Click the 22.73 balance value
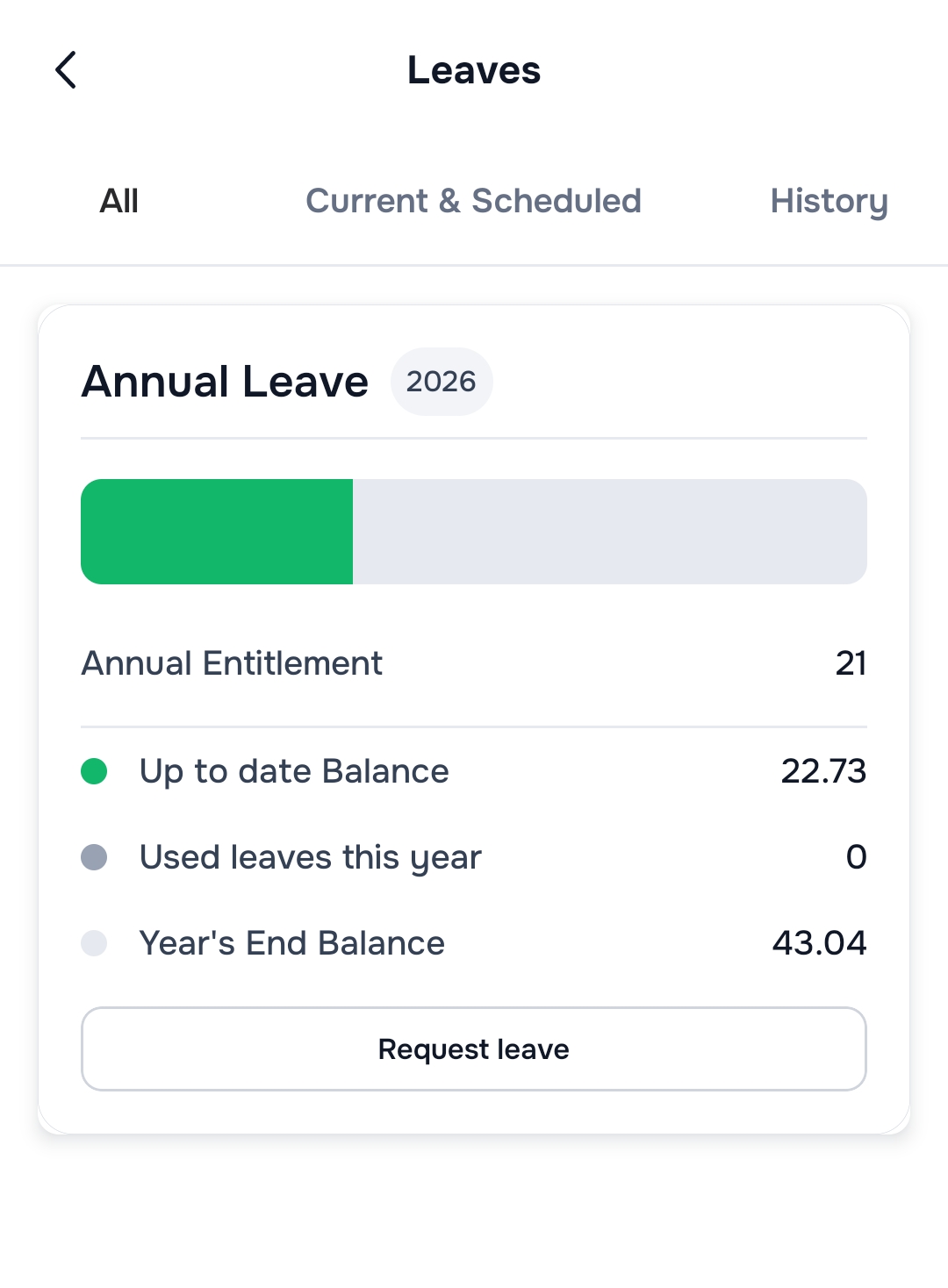948x1288 pixels. (823, 771)
